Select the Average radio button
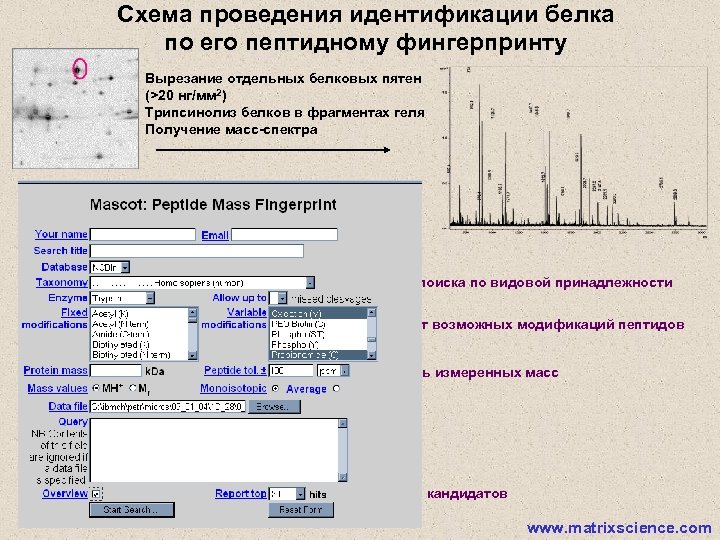Screen dimensions: 720x540 (336, 388)
